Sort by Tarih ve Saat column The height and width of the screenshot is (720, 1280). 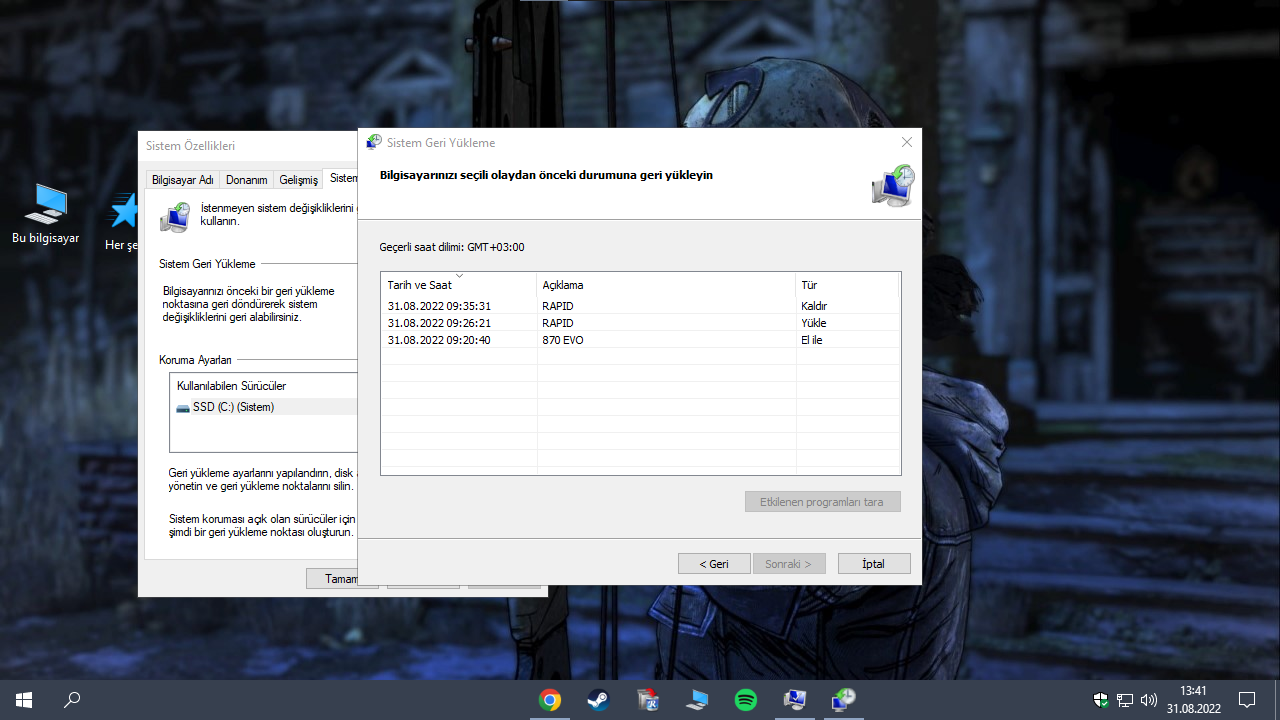click(459, 285)
